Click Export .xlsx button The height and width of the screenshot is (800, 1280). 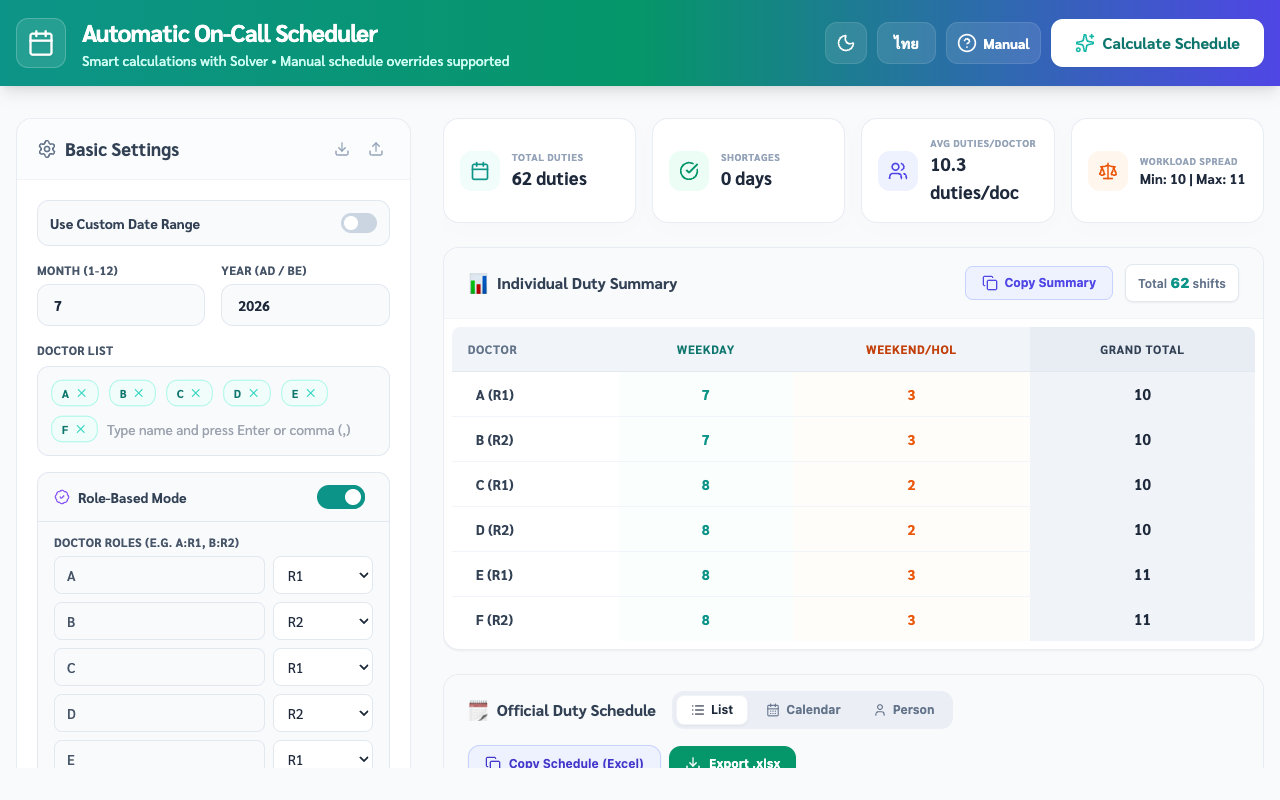[x=732, y=757]
